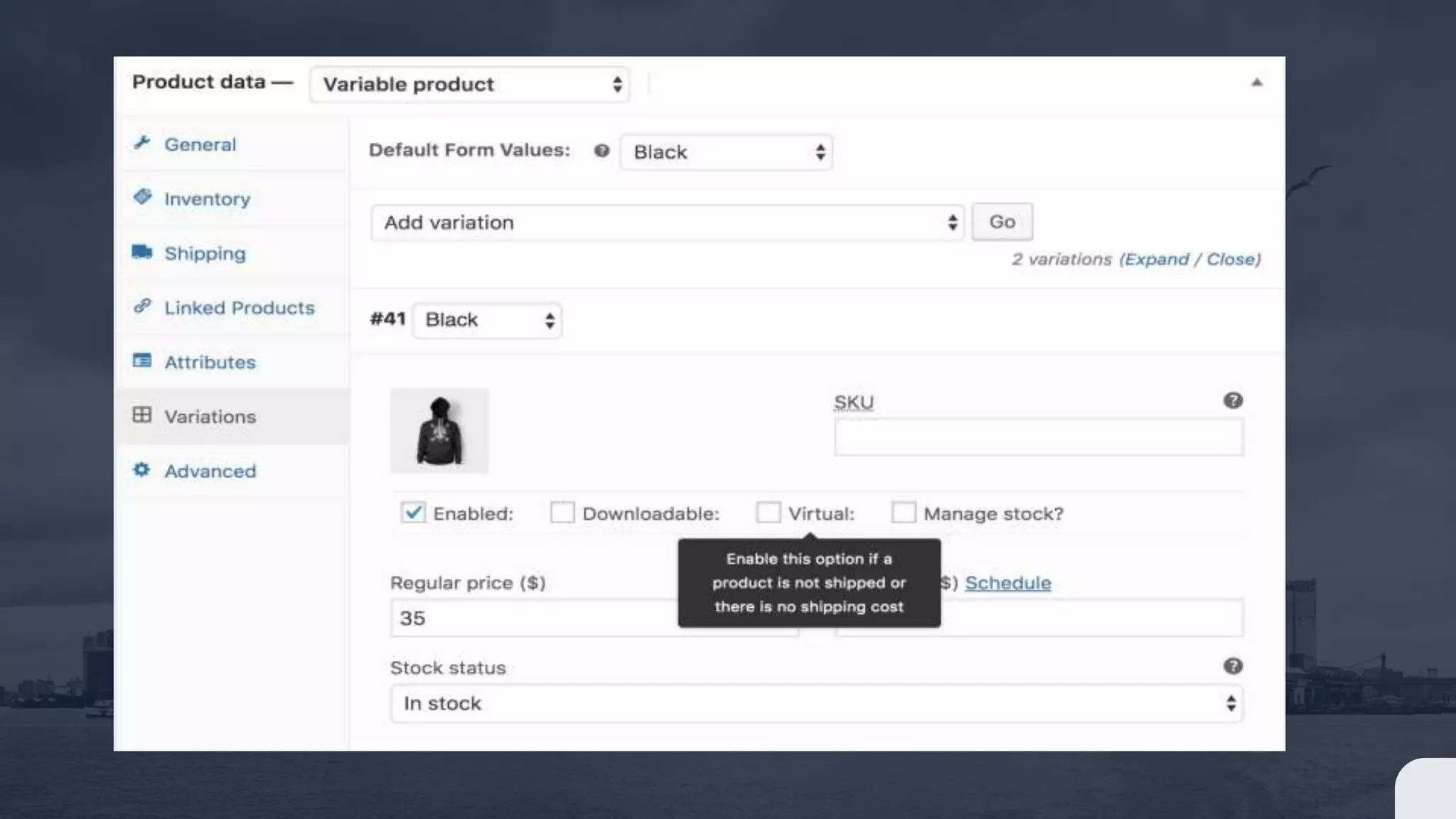Open the Add variation dropdown
Screen dimensions: 1456x819
click(x=667, y=223)
